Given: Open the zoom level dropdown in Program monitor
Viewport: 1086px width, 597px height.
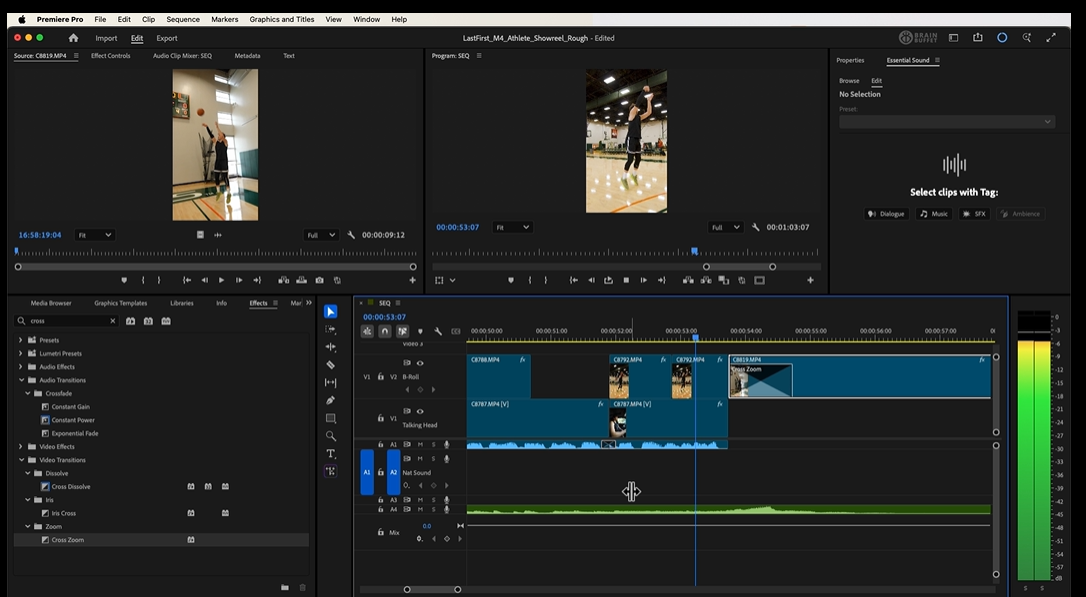Looking at the screenshot, I should tap(513, 227).
